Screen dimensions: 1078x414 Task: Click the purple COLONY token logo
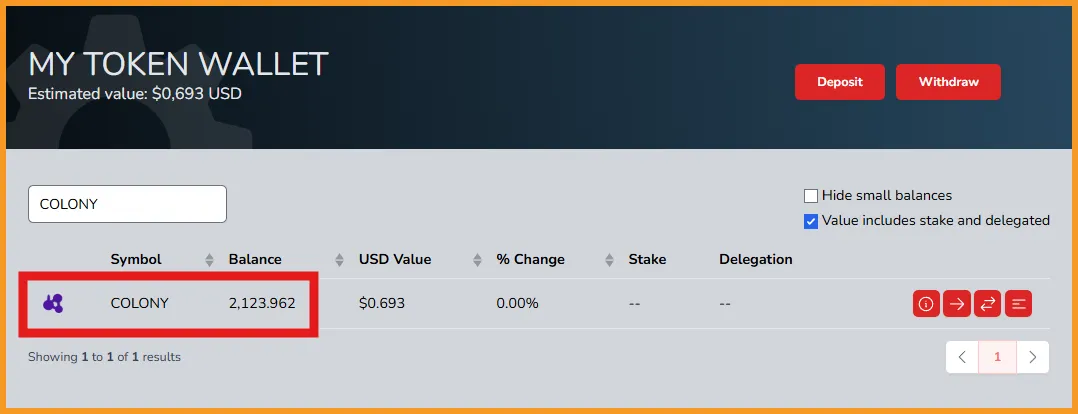[53, 303]
